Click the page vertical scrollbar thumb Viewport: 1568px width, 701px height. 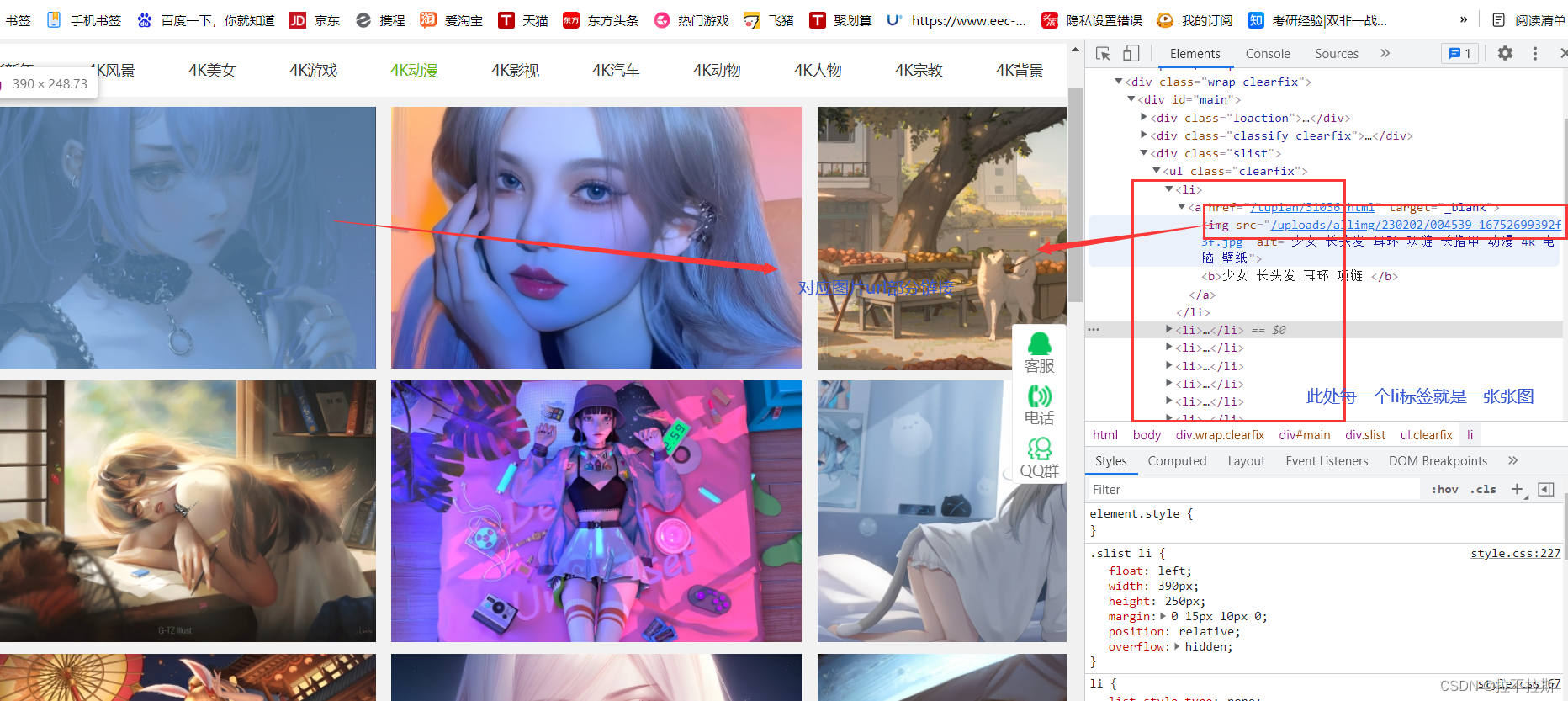pos(1075,194)
